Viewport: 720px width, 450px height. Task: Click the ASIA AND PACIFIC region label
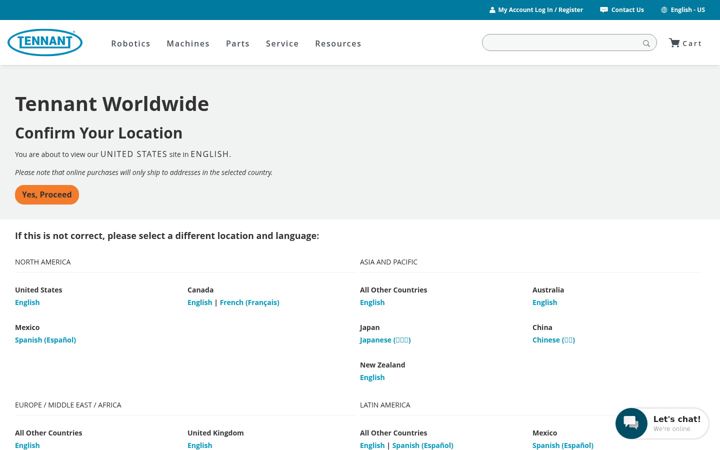388,262
